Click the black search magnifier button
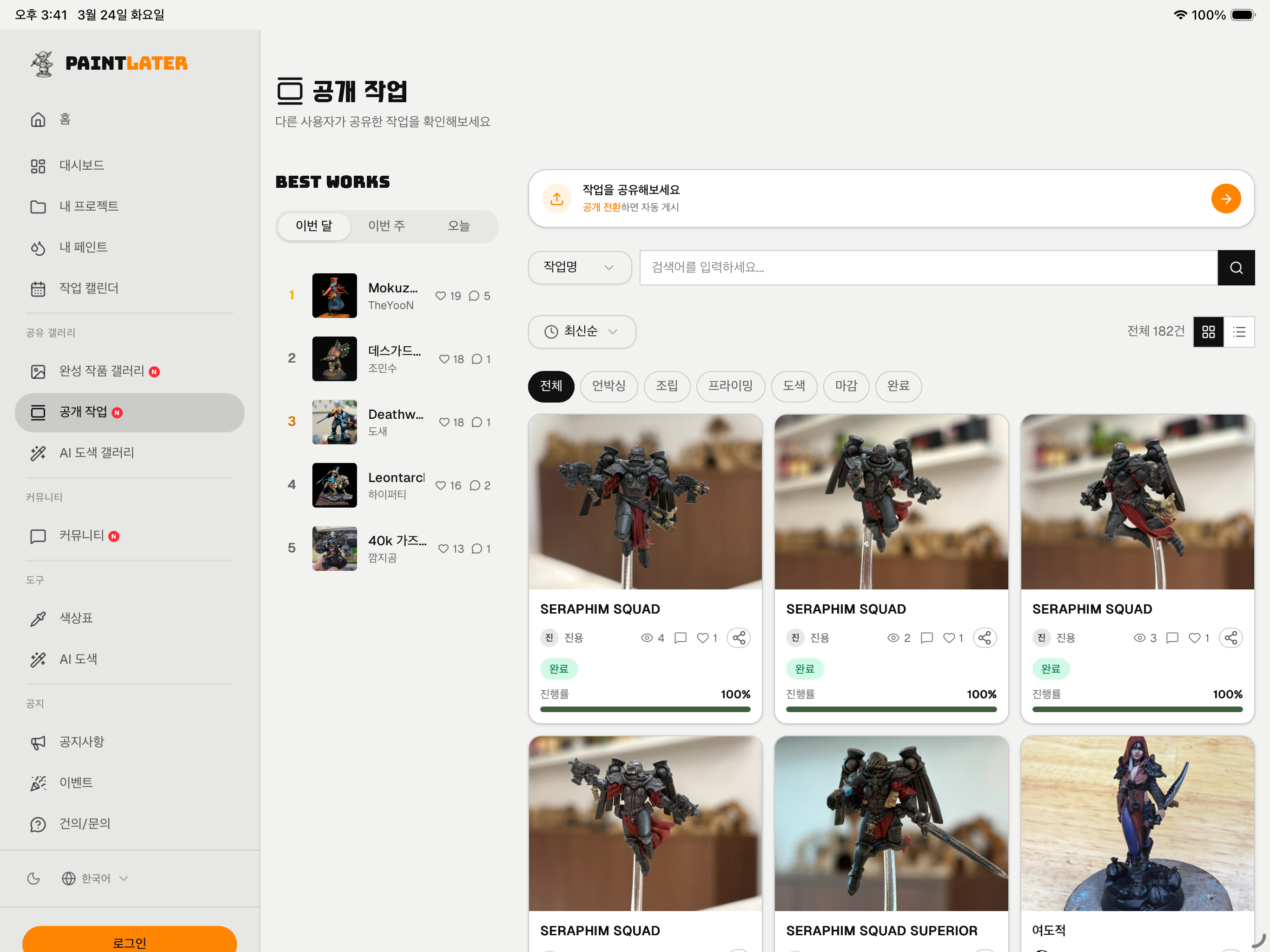The width and height of the screenshot is (1270, 952). [x=1236, y=268]
